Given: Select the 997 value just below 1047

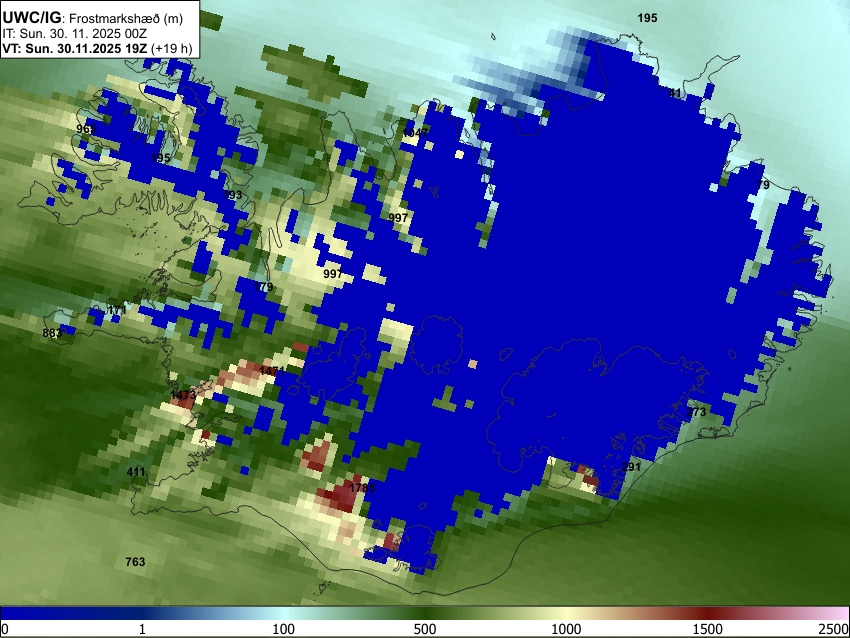Looking at the screenshot, I should 398,218.
